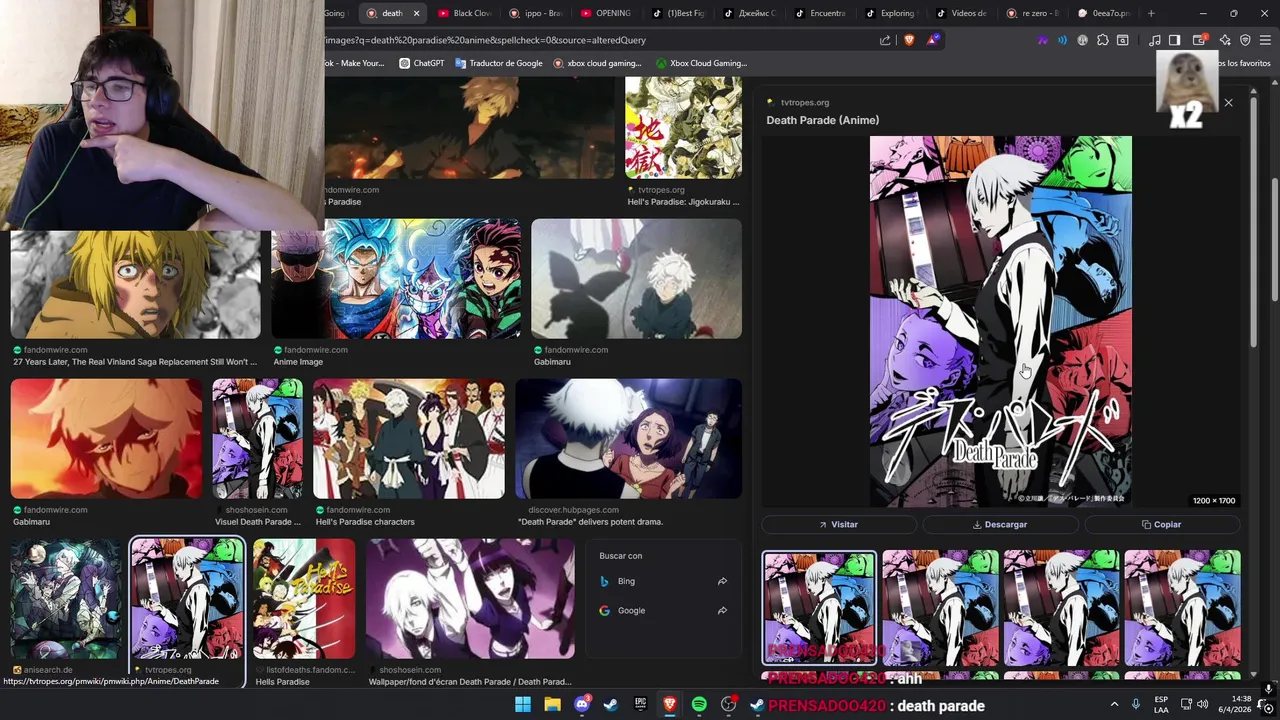This screenshot has width=1280, height=720.
Task: Click the address bar URL field
Action: (x=598, y=40)
